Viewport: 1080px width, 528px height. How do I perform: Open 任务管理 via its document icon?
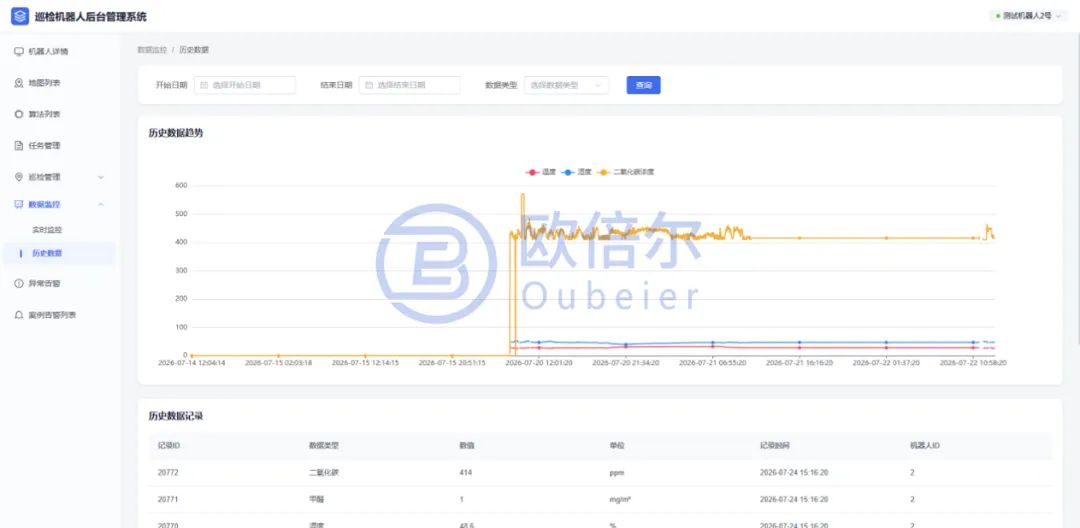point(19,146)
